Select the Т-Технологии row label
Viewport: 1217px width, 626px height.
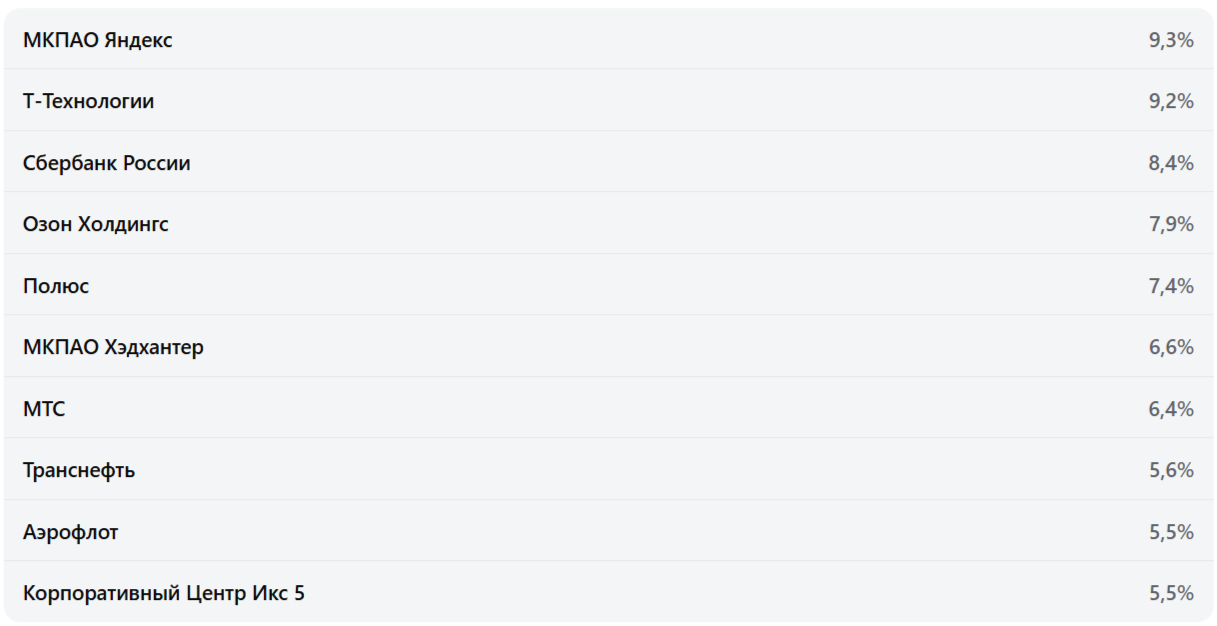88,101
